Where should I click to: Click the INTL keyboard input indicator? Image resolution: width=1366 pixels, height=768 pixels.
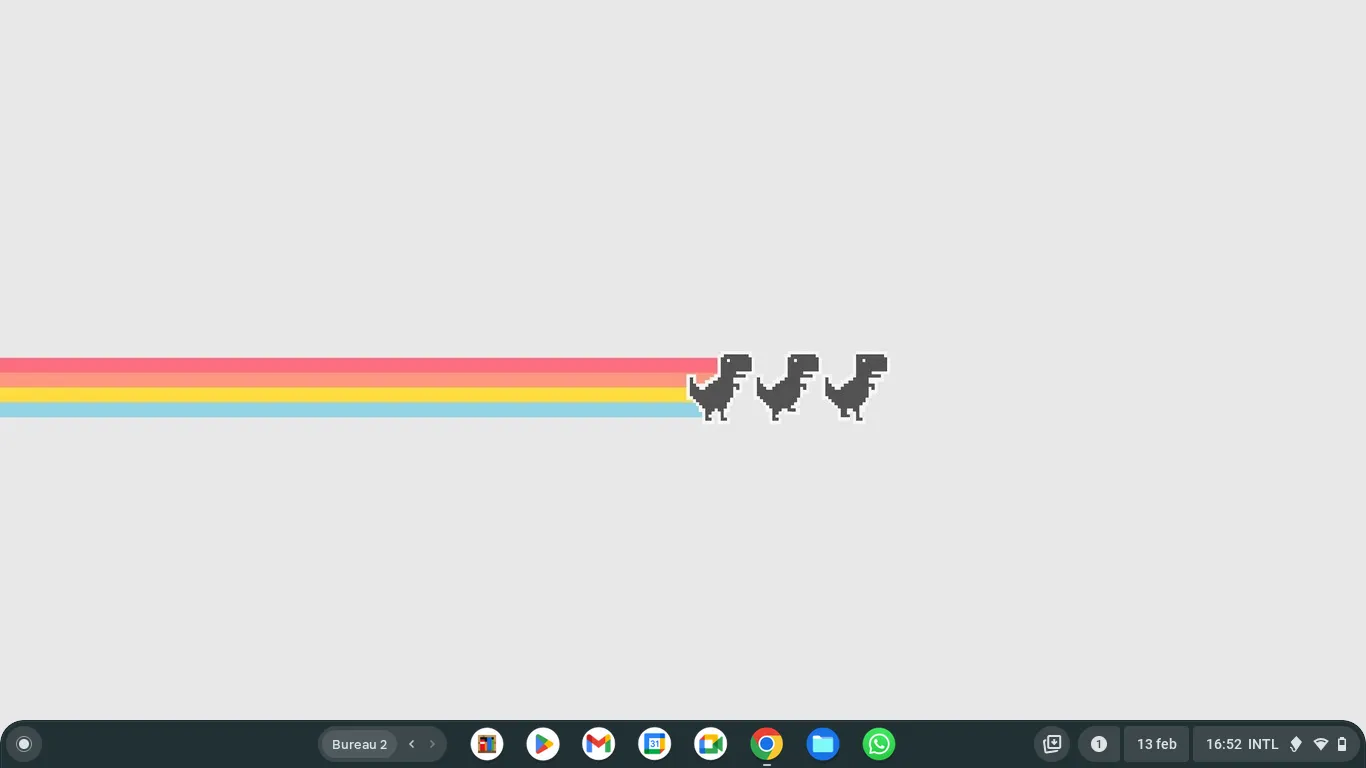1263,744
